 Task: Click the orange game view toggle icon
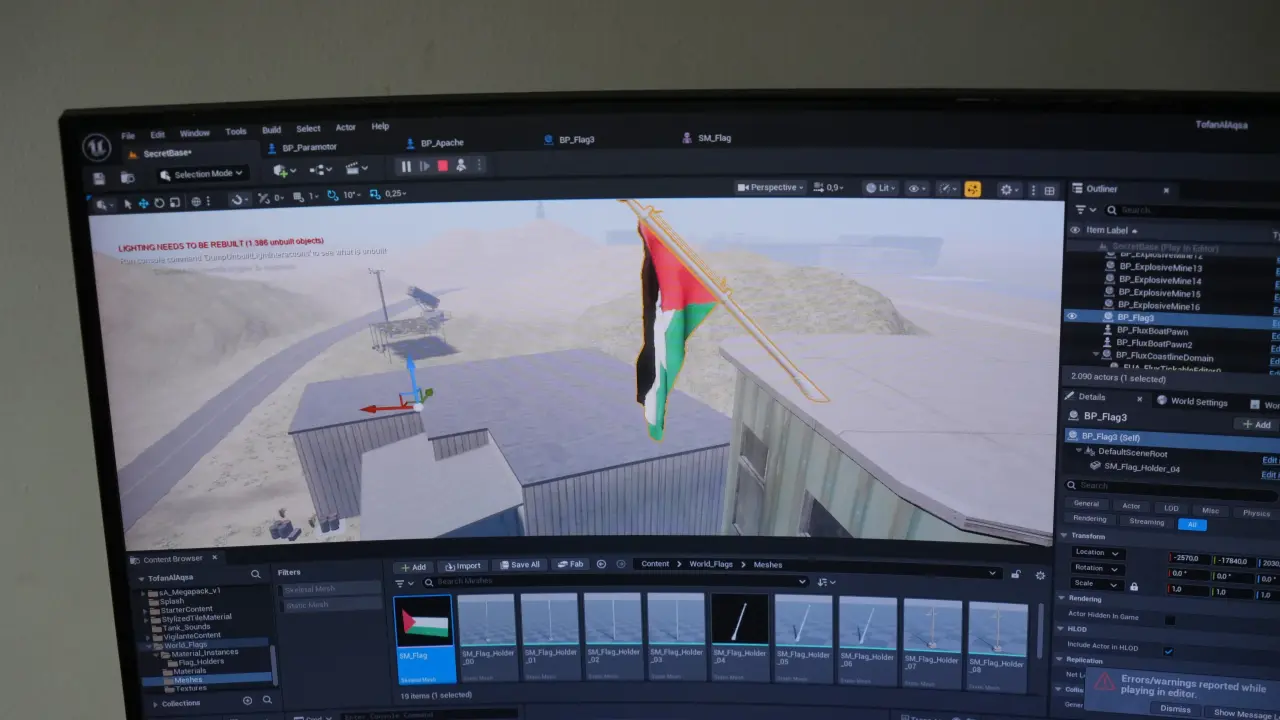(972, 189)
